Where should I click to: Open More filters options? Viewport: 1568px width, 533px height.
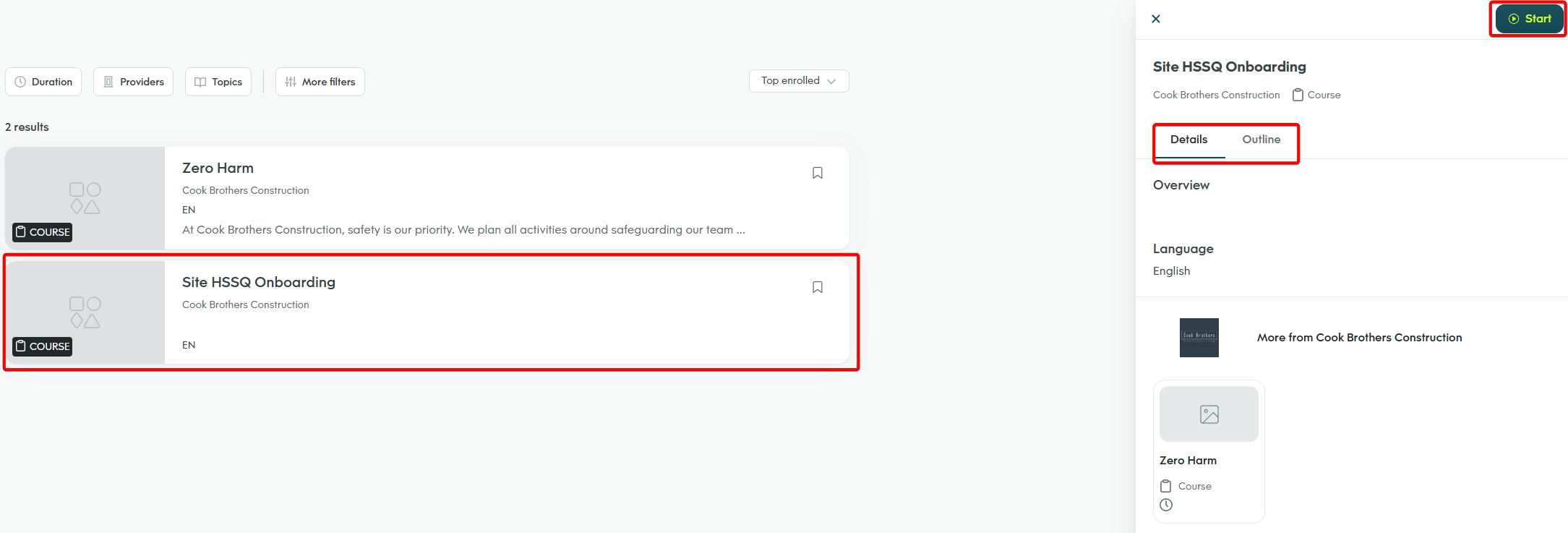(320, 82)
